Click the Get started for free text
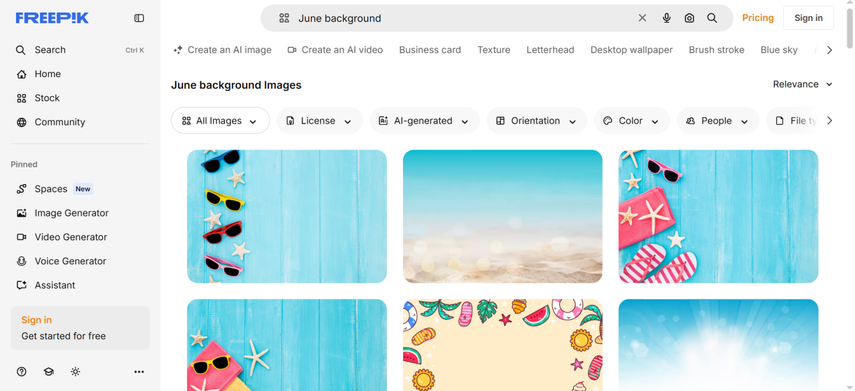The image size is (855, 391). tap(63, 336)
